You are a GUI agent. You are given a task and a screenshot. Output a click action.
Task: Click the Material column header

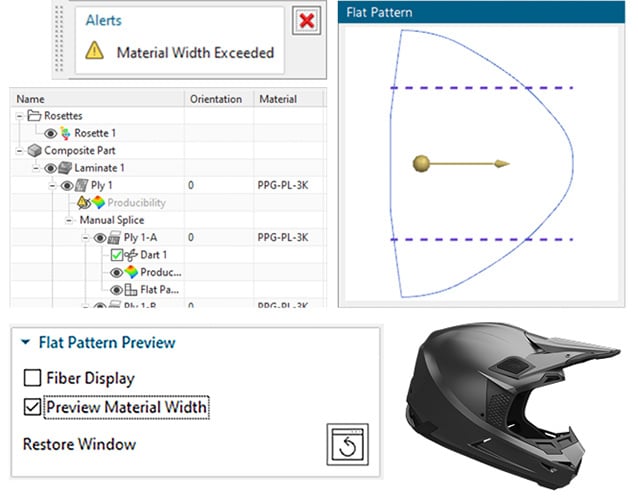point(277,99)
